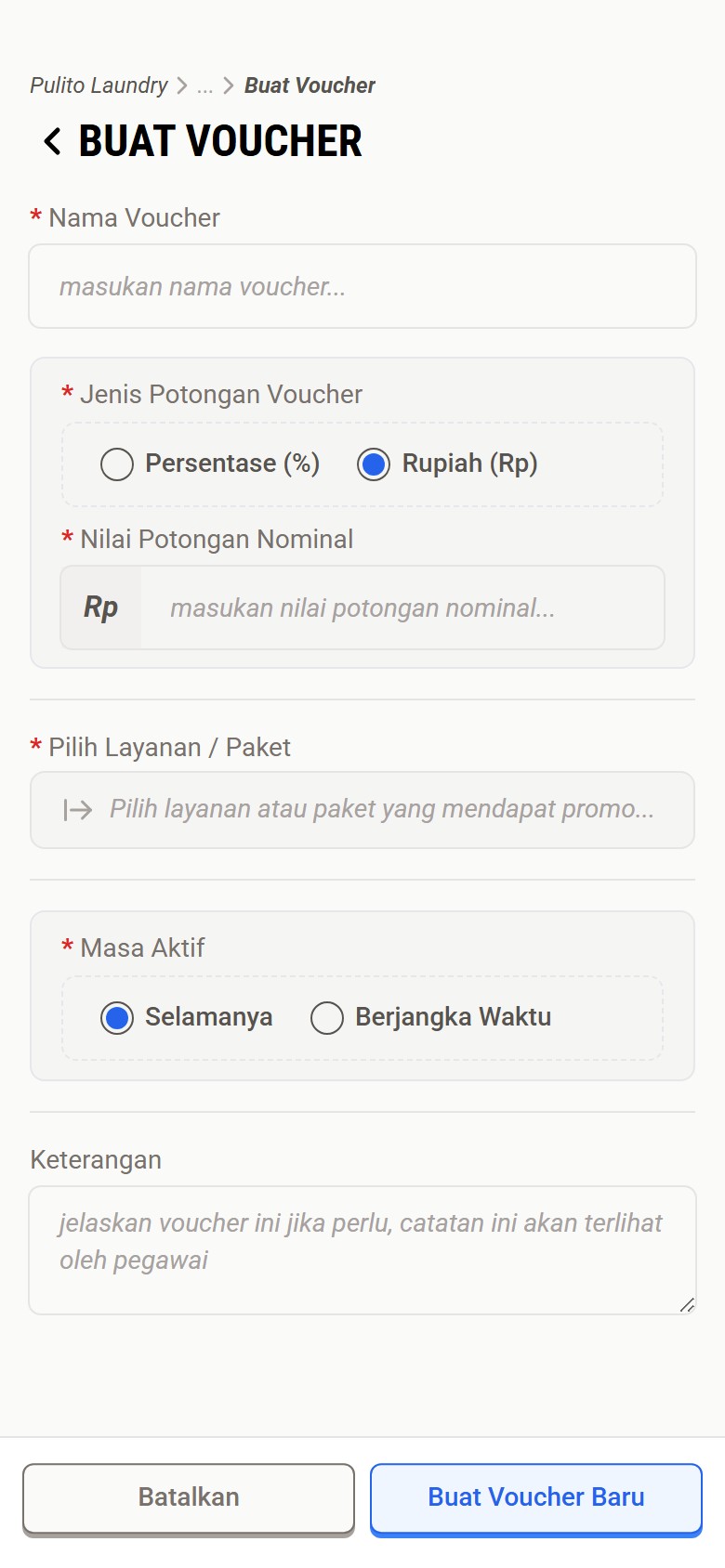Click the chevron after Pulito Laundry breadcrumb
This screenshot has height=1568, width=725.
pos(182,86)
